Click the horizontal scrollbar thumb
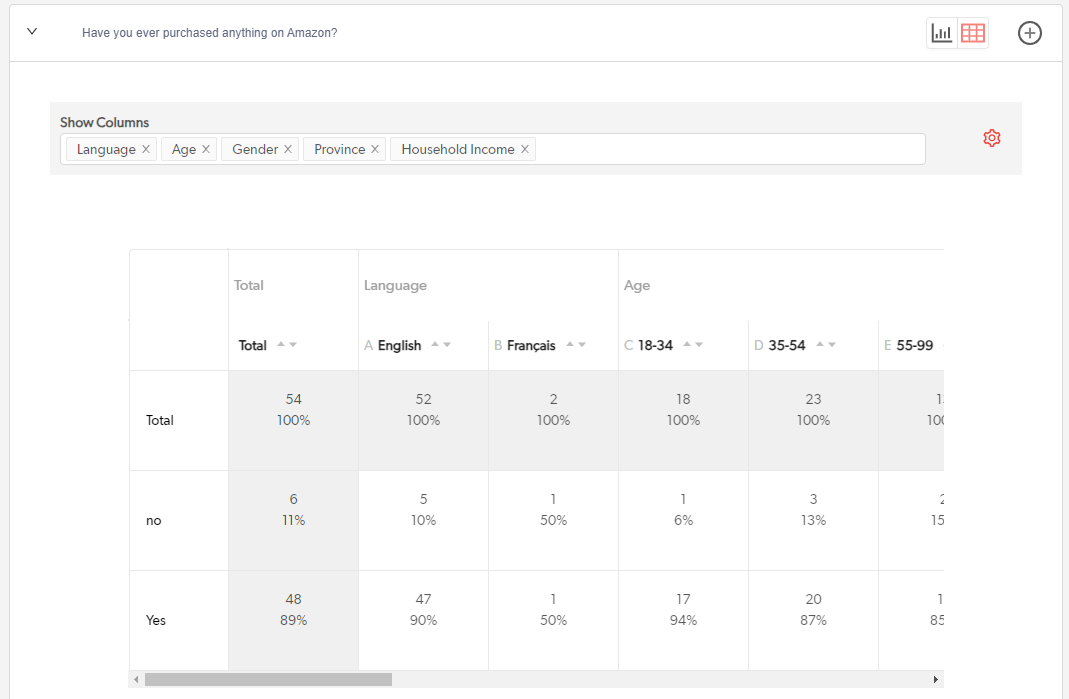 tap(268, 679)
